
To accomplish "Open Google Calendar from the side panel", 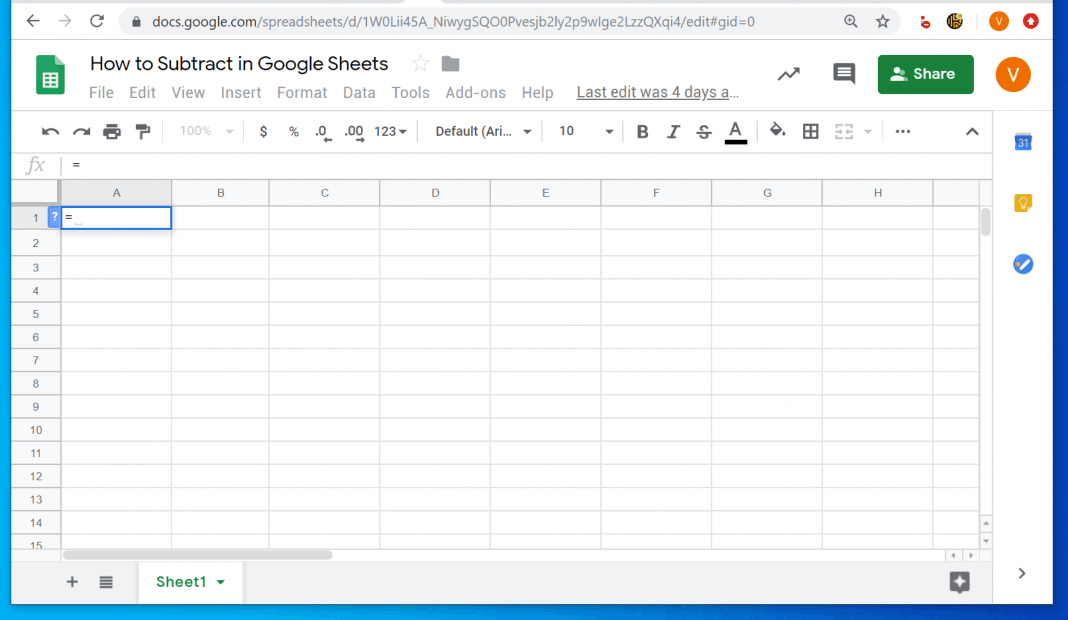I will coord(1022,142).
